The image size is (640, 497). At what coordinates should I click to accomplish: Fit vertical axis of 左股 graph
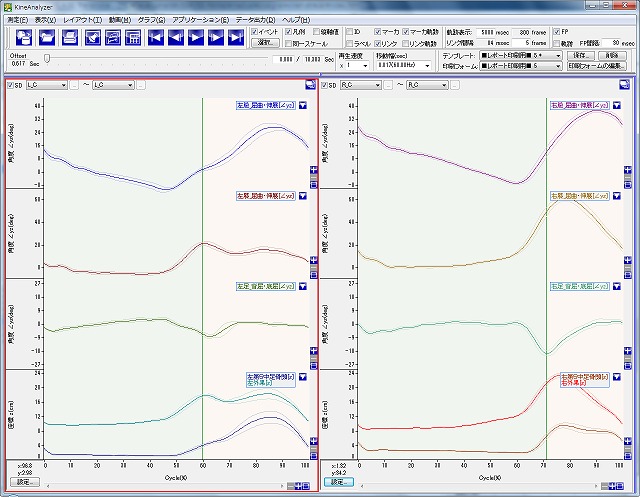pyautogui.click(x=313, y=184)
